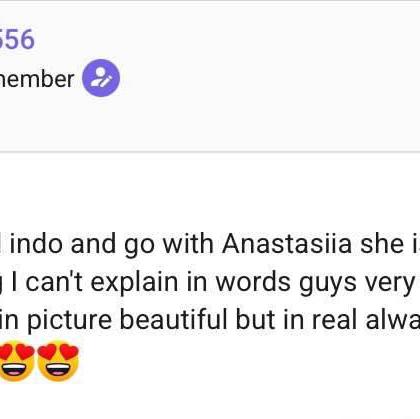Screen dimensions: 420x419
Task: Select the name Anastasiia in the post
Action: [x=287, y=243]
